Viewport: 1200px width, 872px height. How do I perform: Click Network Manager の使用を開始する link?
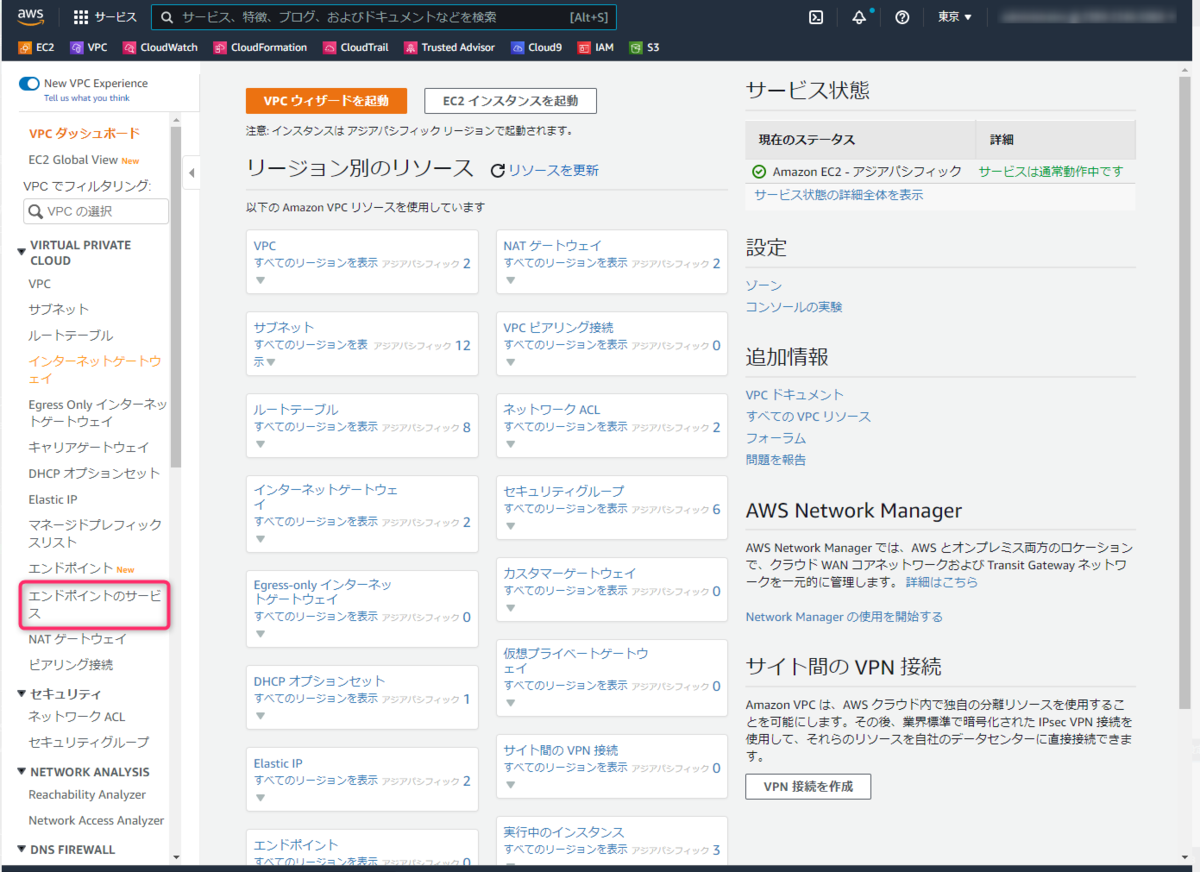(844, 617)
